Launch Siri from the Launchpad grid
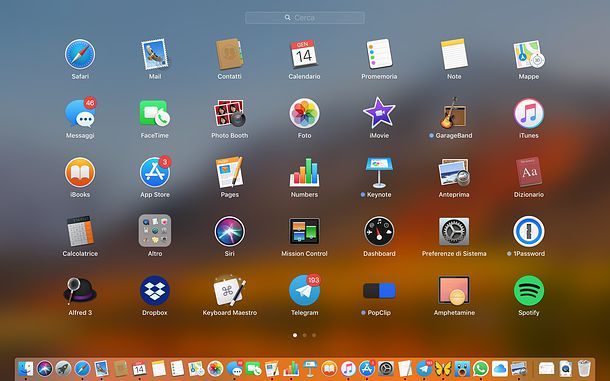 click(x=230, y=232)
